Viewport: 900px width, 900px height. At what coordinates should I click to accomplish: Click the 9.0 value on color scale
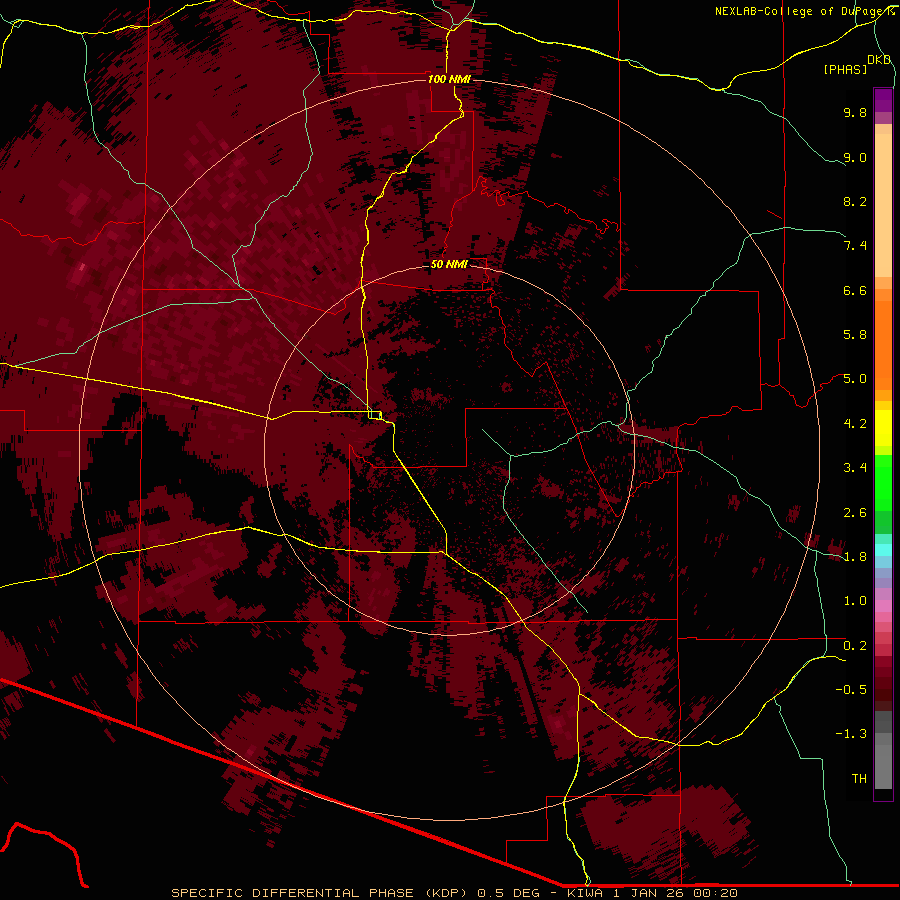pyautogui.click(x=855, y=157)
